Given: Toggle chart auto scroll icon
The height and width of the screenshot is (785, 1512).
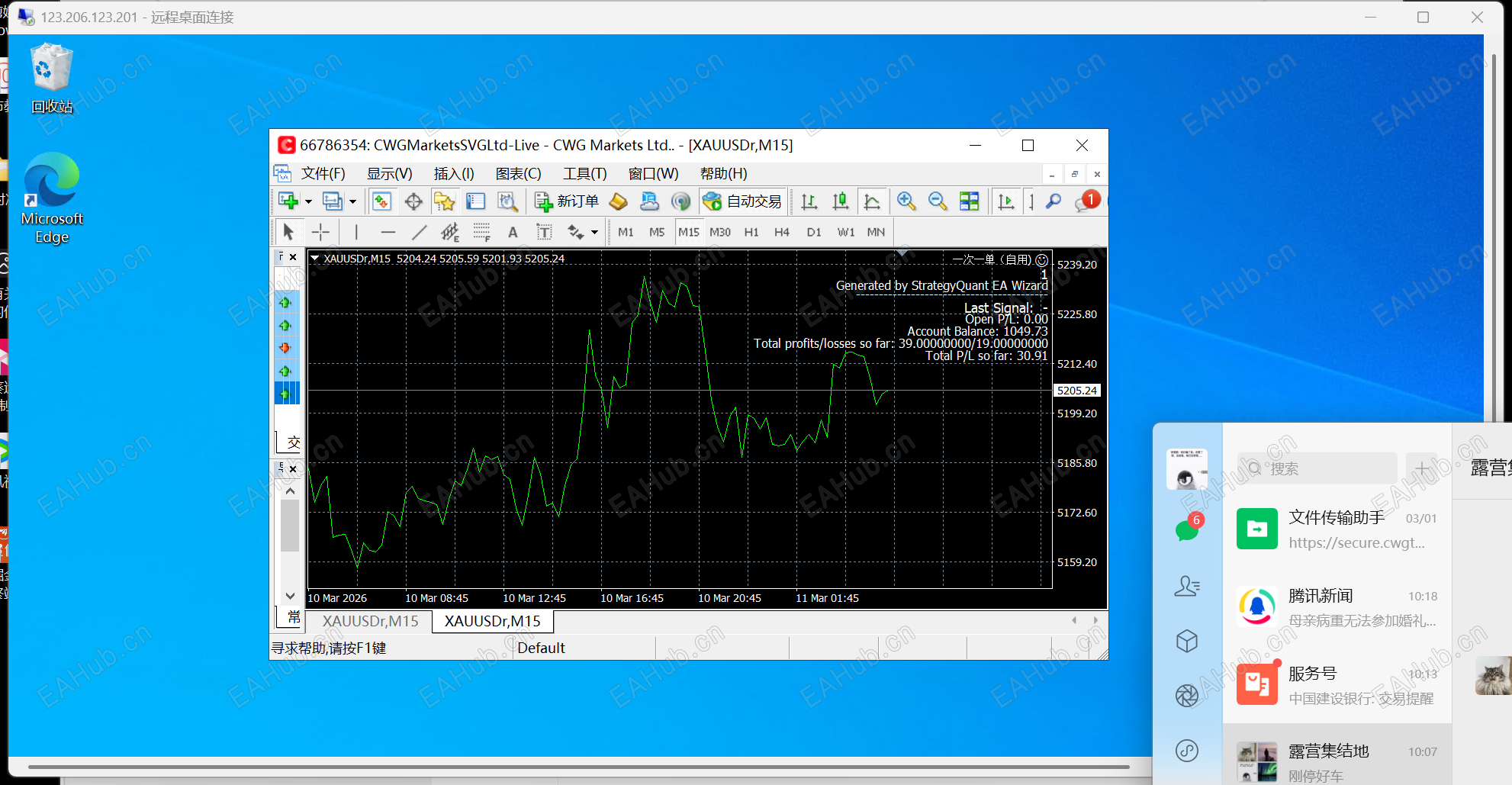Looking at the screenshot, I should tap(1006, 201).
